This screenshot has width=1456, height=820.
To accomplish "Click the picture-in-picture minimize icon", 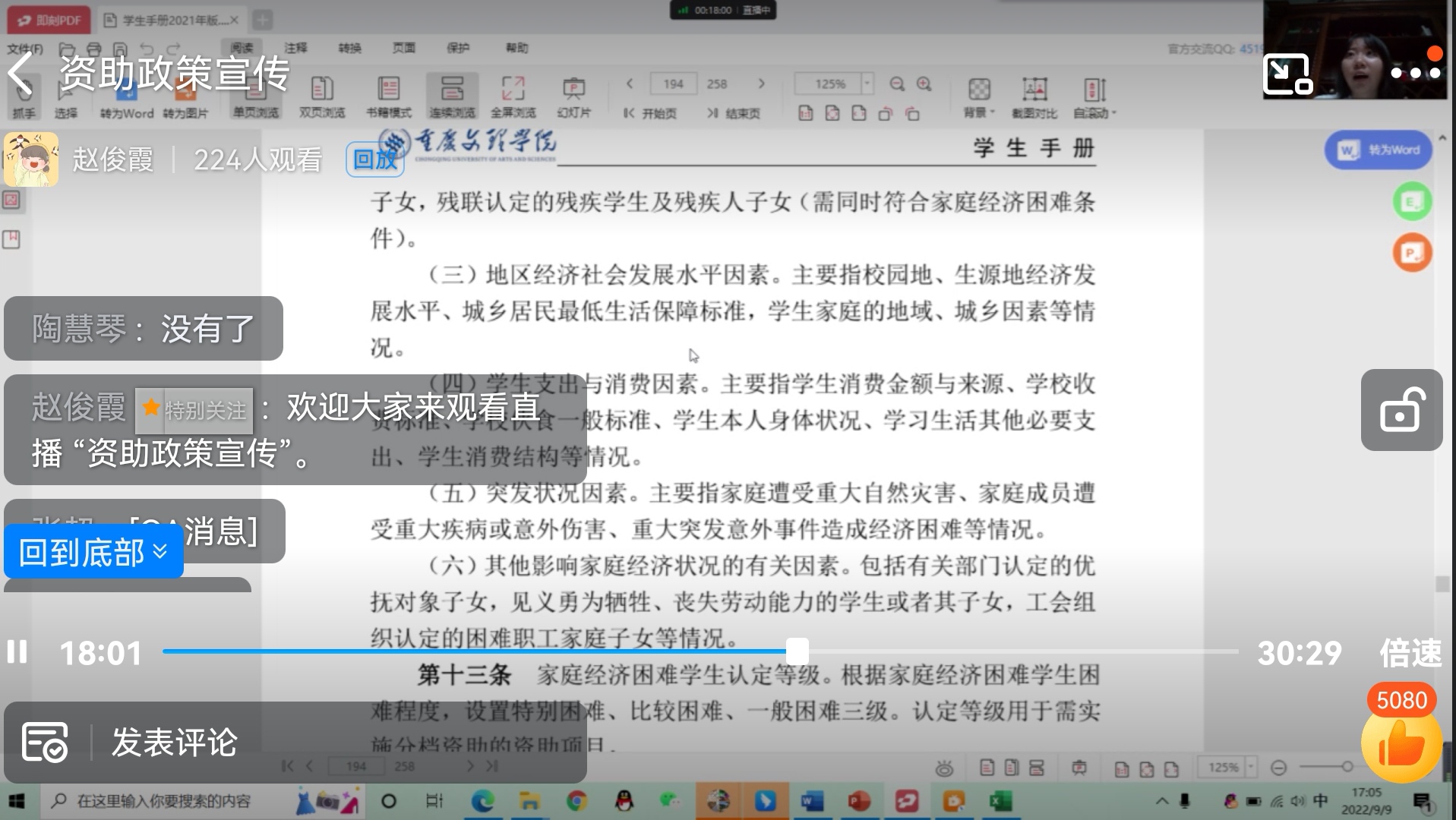I will coord(1287,74).
